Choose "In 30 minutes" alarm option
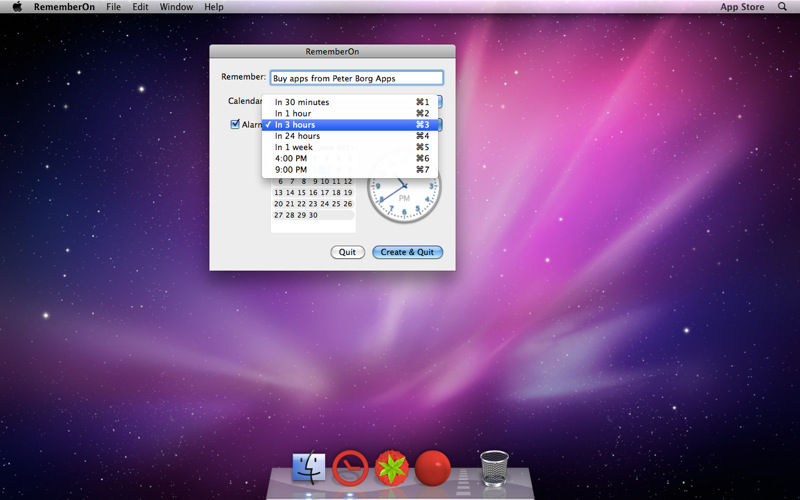Screen dimensions: 800x500 click(x=350, y=102)
